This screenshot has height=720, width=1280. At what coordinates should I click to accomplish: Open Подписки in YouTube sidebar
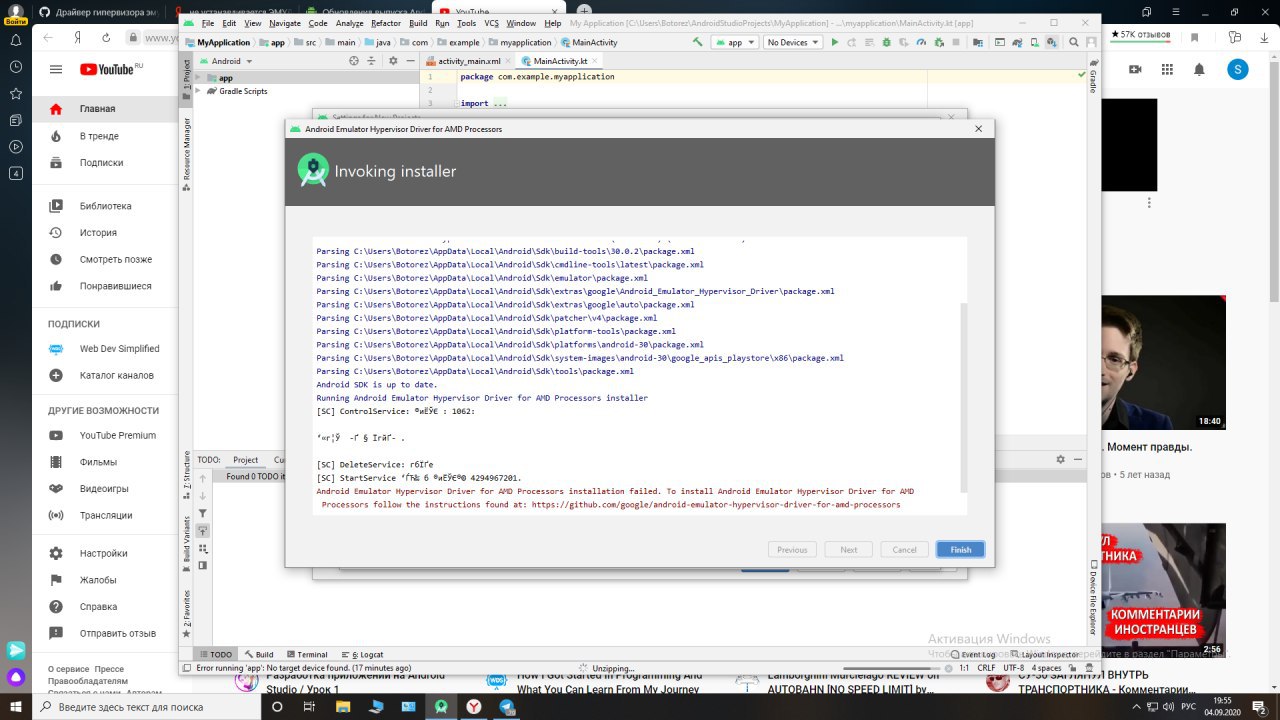(106, 162)
